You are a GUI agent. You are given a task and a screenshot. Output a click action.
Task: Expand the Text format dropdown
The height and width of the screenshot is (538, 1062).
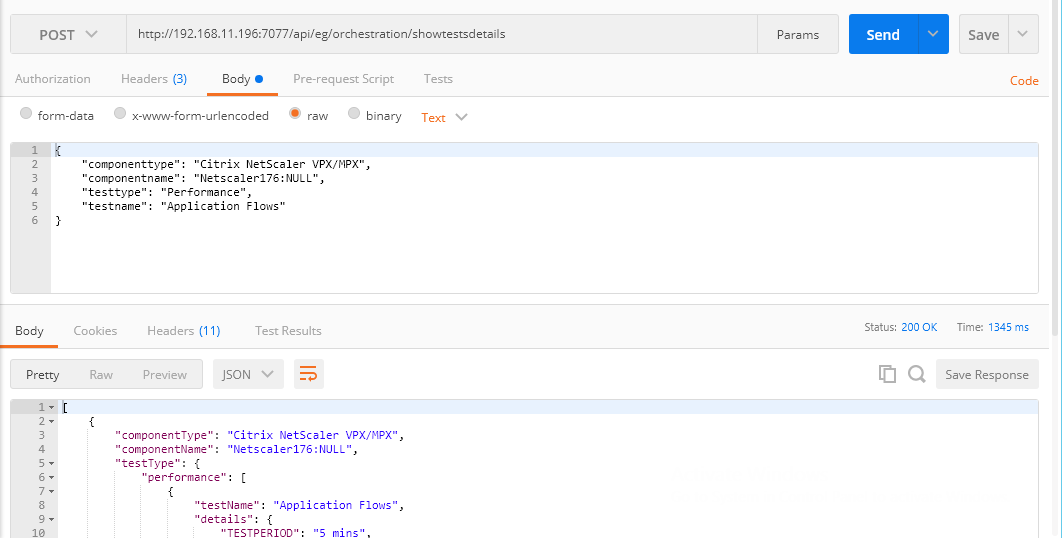[x=444, y=117]
